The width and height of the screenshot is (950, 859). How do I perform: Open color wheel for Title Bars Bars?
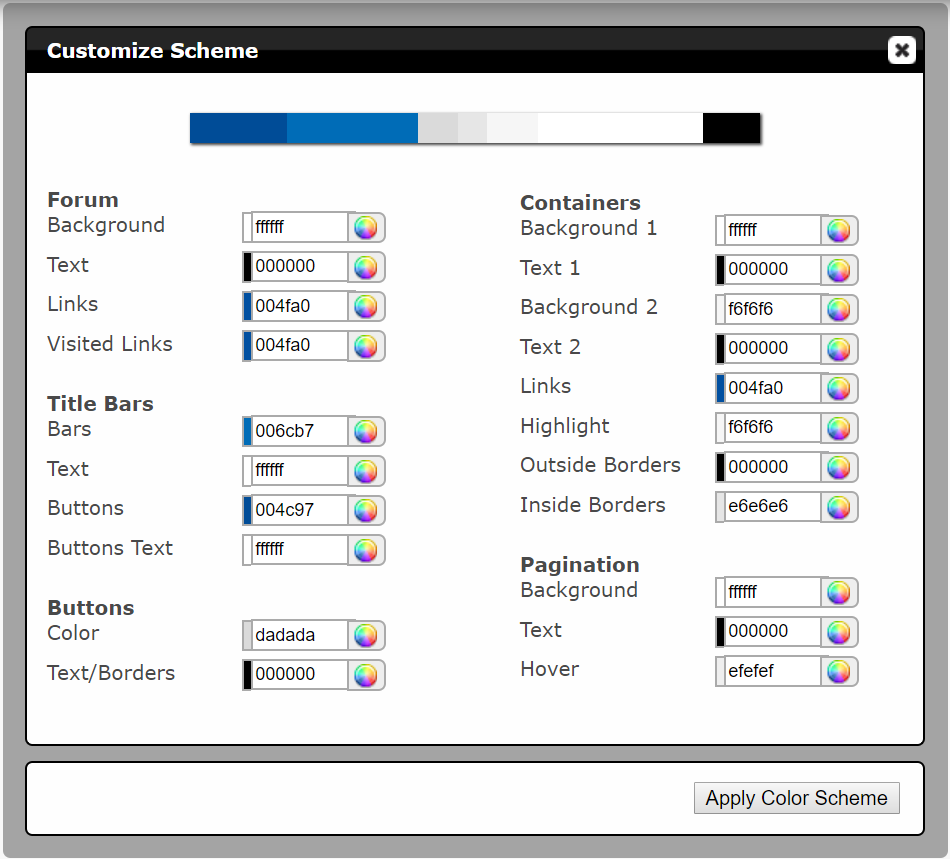point(366,431)
